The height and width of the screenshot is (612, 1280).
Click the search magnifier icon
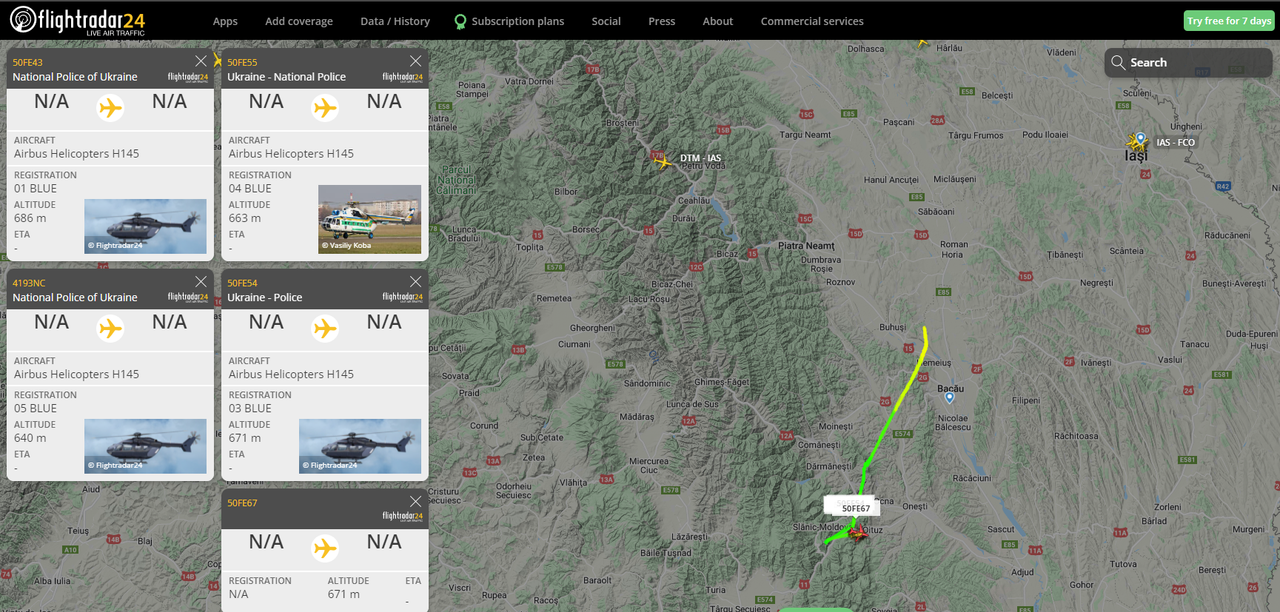click(1118, 62)
